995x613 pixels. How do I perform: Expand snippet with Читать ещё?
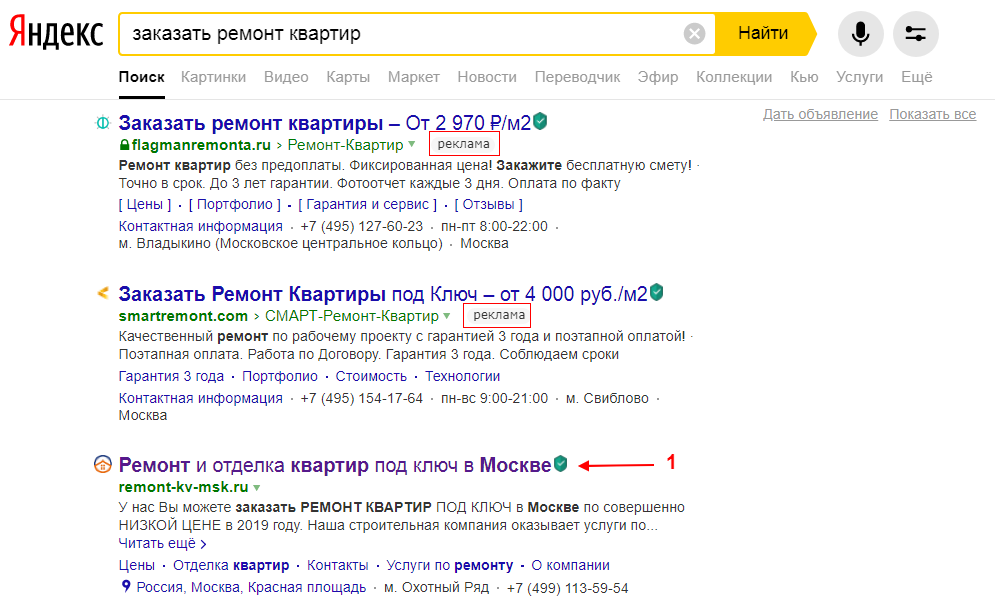(x=162, y=544)
